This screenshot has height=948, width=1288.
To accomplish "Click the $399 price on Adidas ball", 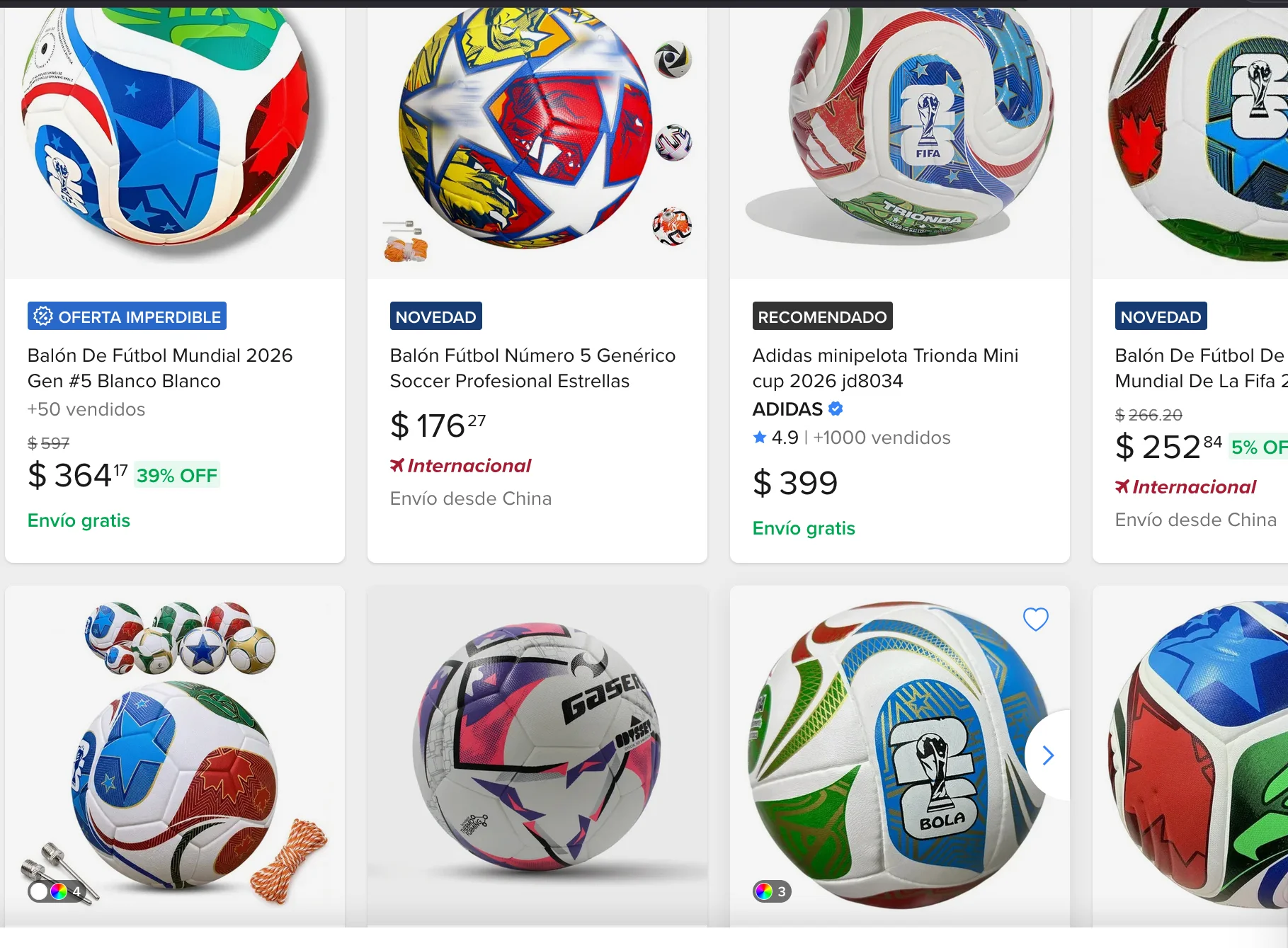I will click(794, 484).
